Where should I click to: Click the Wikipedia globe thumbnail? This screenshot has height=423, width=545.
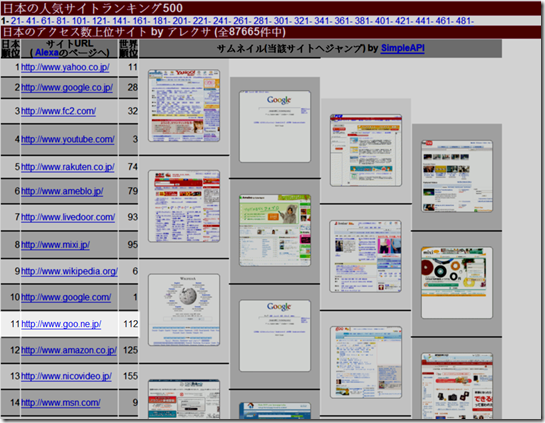point(184,310)
